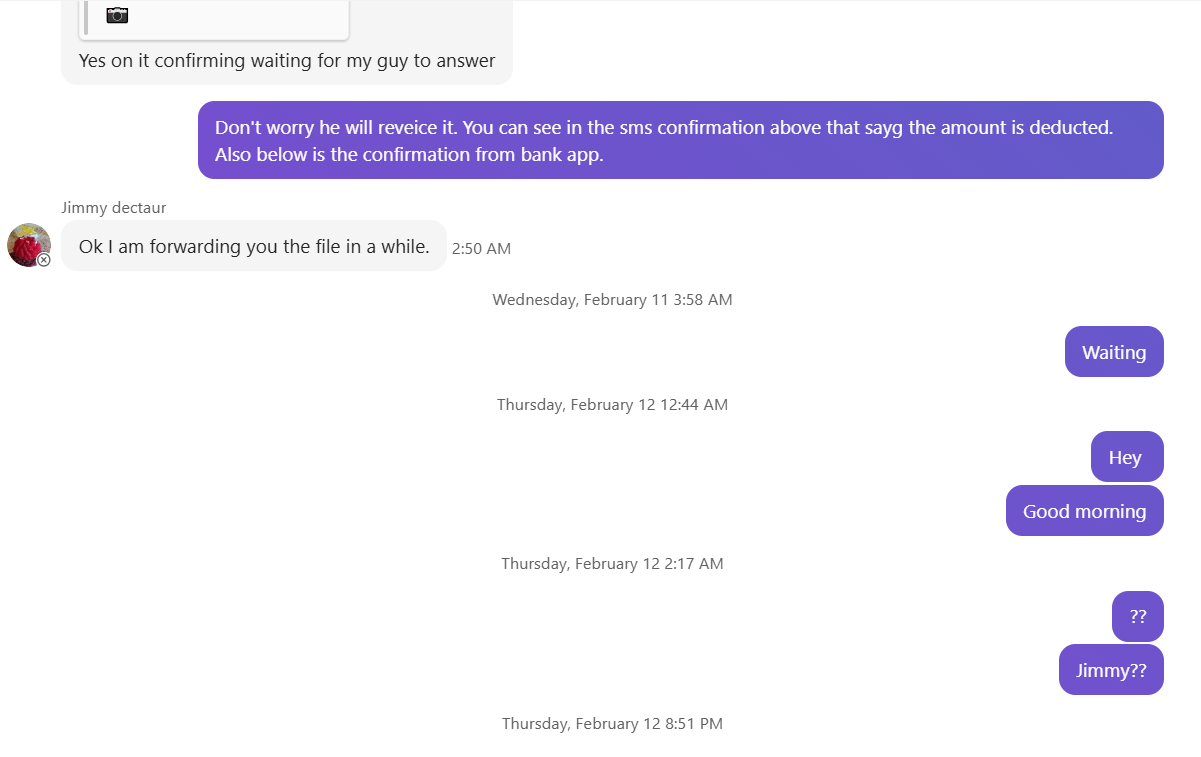Click the "Good morning" message bubble
Screen dimensions: 1201x757
pyautogui.click(x=1084, y=511)
